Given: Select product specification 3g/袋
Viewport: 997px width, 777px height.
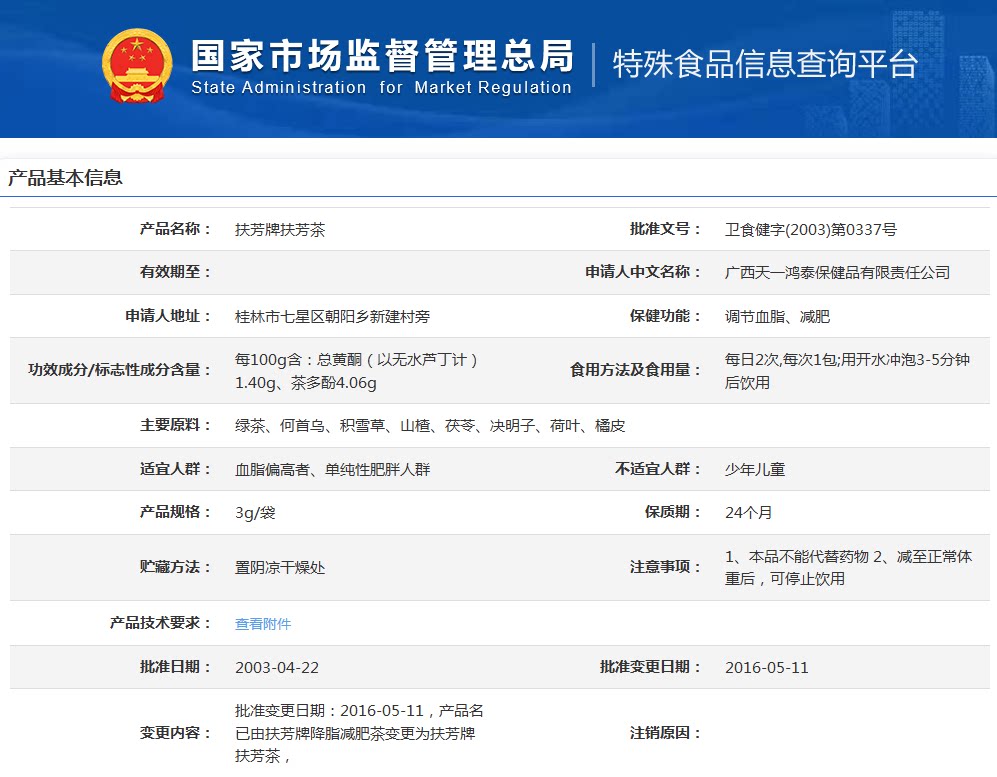Looking at the screenshot, I should (255, 512).
